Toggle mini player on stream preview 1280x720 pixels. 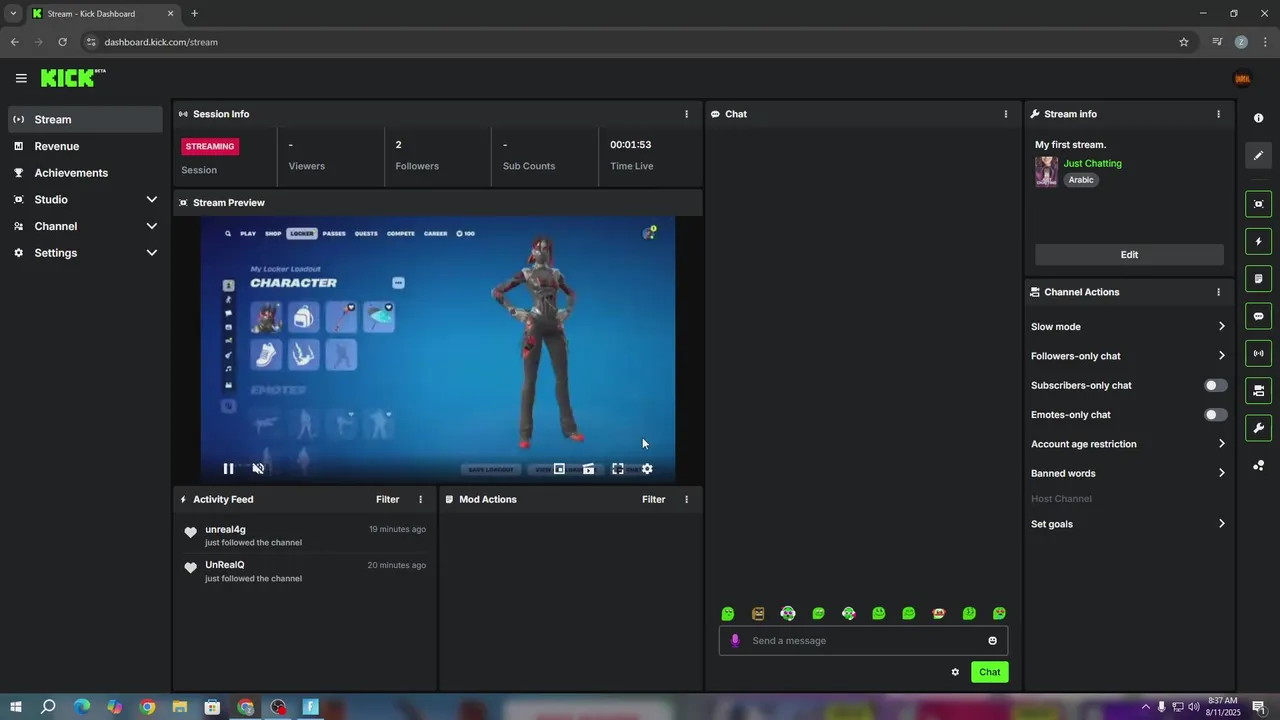click(559, 468)
